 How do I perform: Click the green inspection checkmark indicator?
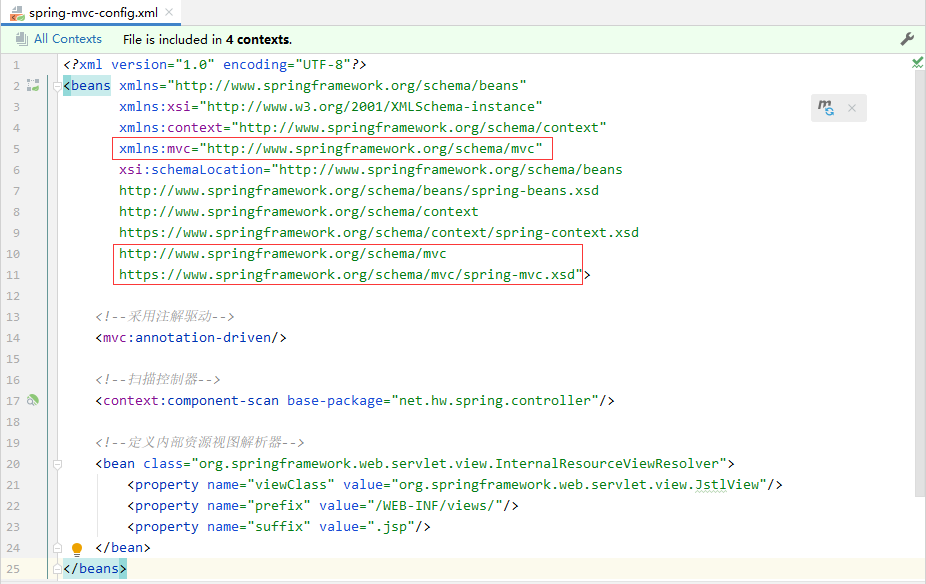pos(917,62)
